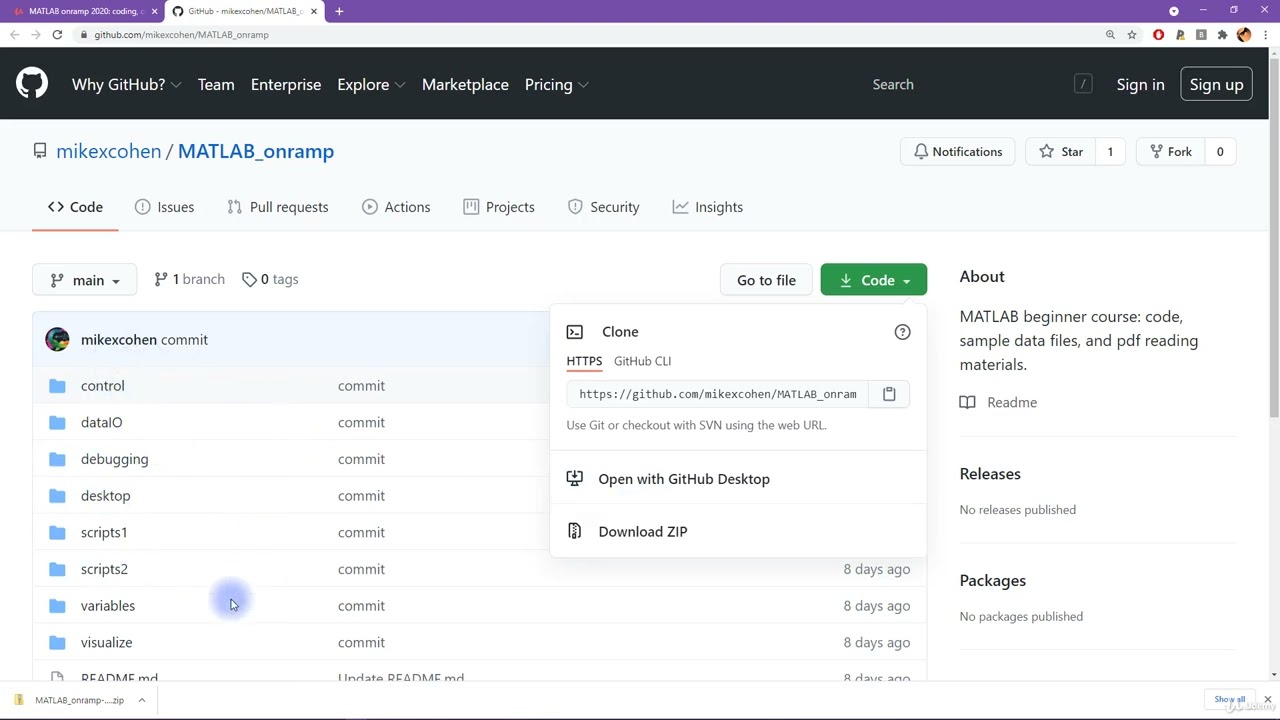Switch to the Insights tab
Image resolution: width=1280 pixels, height=720 pixels.
[x=708, y=207]
